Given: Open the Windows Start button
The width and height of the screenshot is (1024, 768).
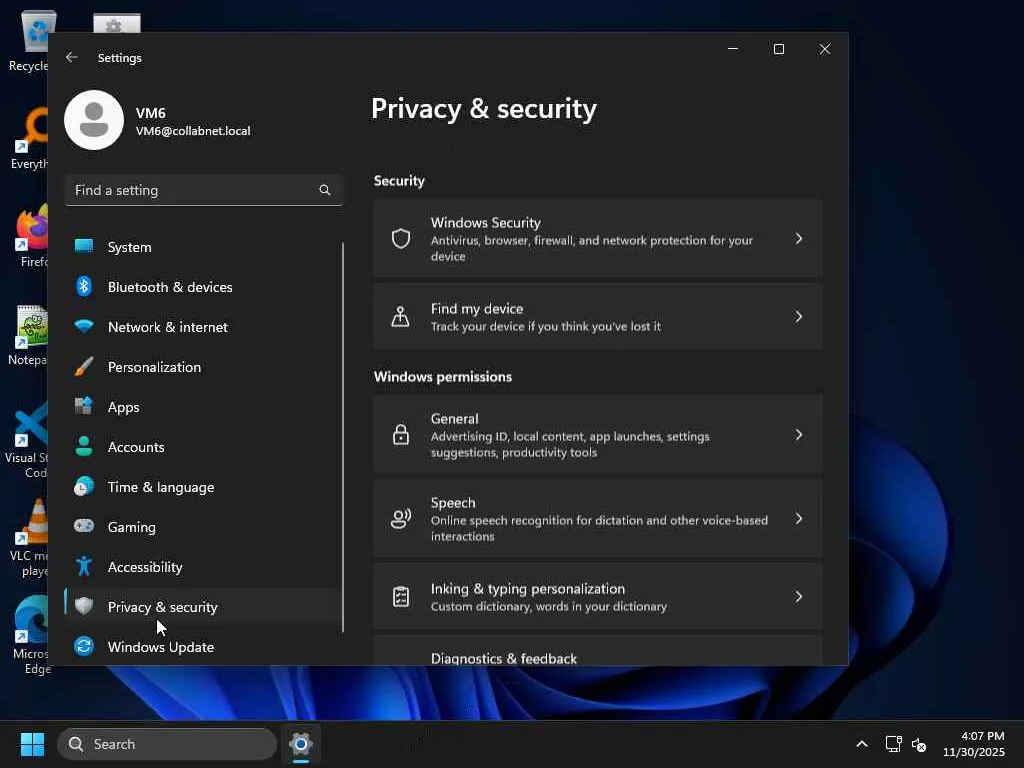Looking at the screenshot, I should pos(32,744).
